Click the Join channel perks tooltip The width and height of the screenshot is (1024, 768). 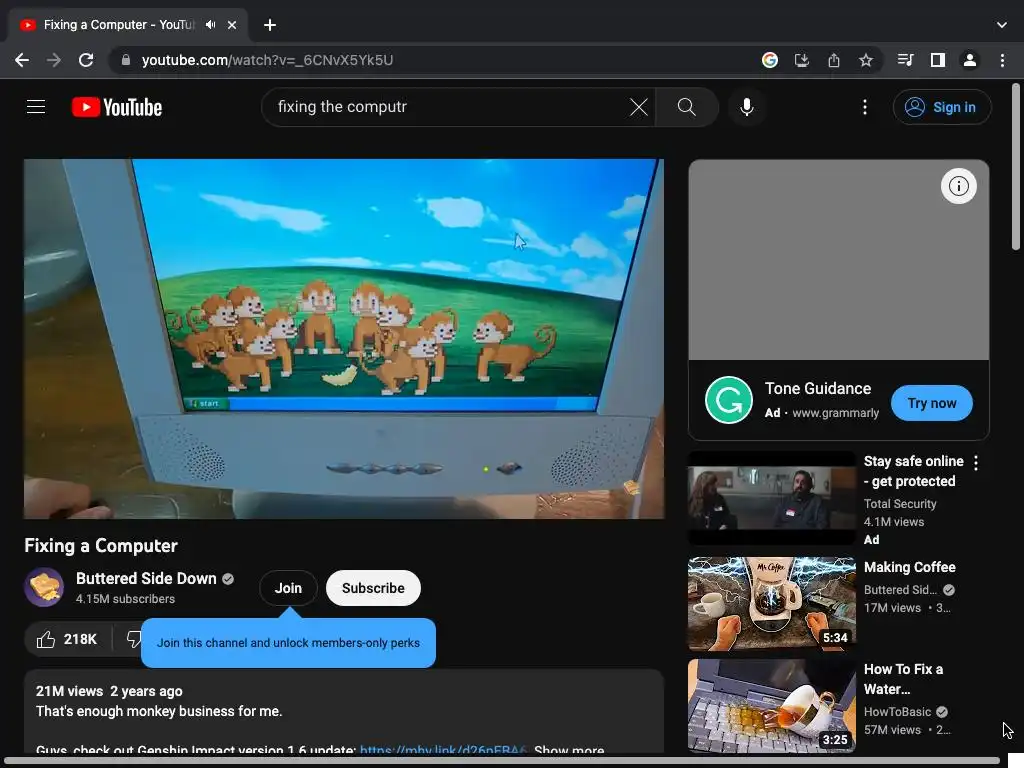point(288,643)
